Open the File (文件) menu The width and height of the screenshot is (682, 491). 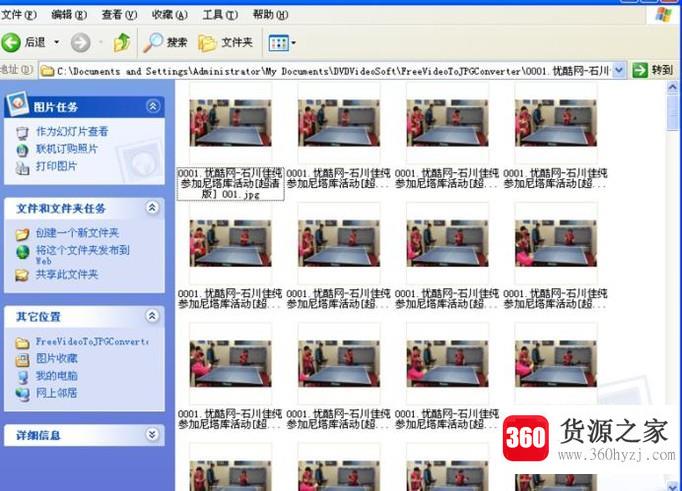(19, 15)
